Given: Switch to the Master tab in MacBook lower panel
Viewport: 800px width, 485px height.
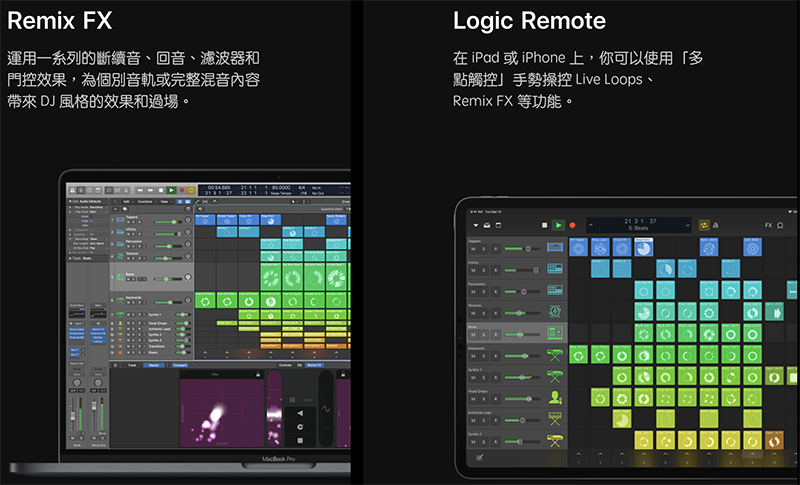Looking at the screenshot, I should (154, 365).
